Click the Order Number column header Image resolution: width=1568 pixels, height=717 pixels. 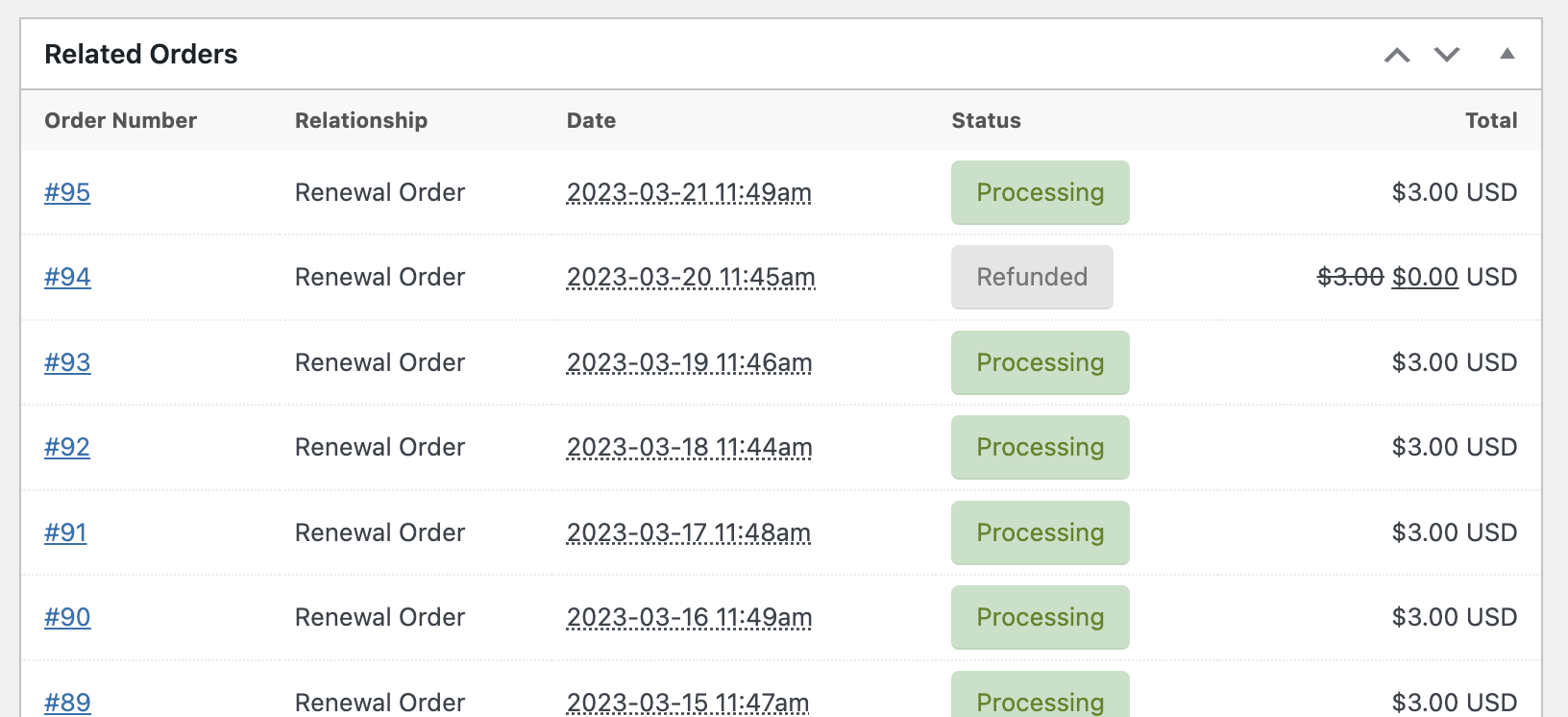click(120, 120)
